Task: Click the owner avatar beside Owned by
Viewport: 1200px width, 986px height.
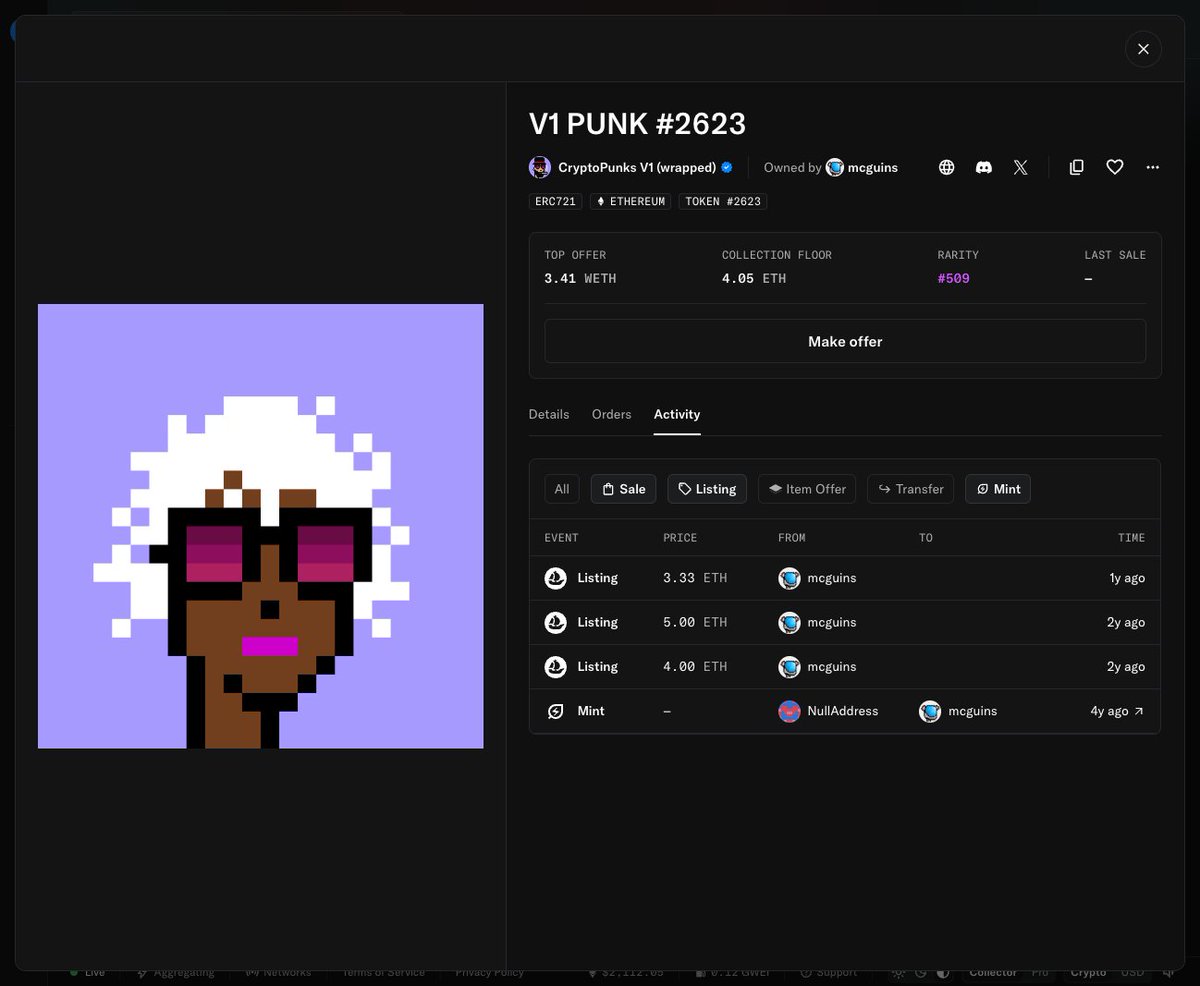Action: tap(835, 167)
